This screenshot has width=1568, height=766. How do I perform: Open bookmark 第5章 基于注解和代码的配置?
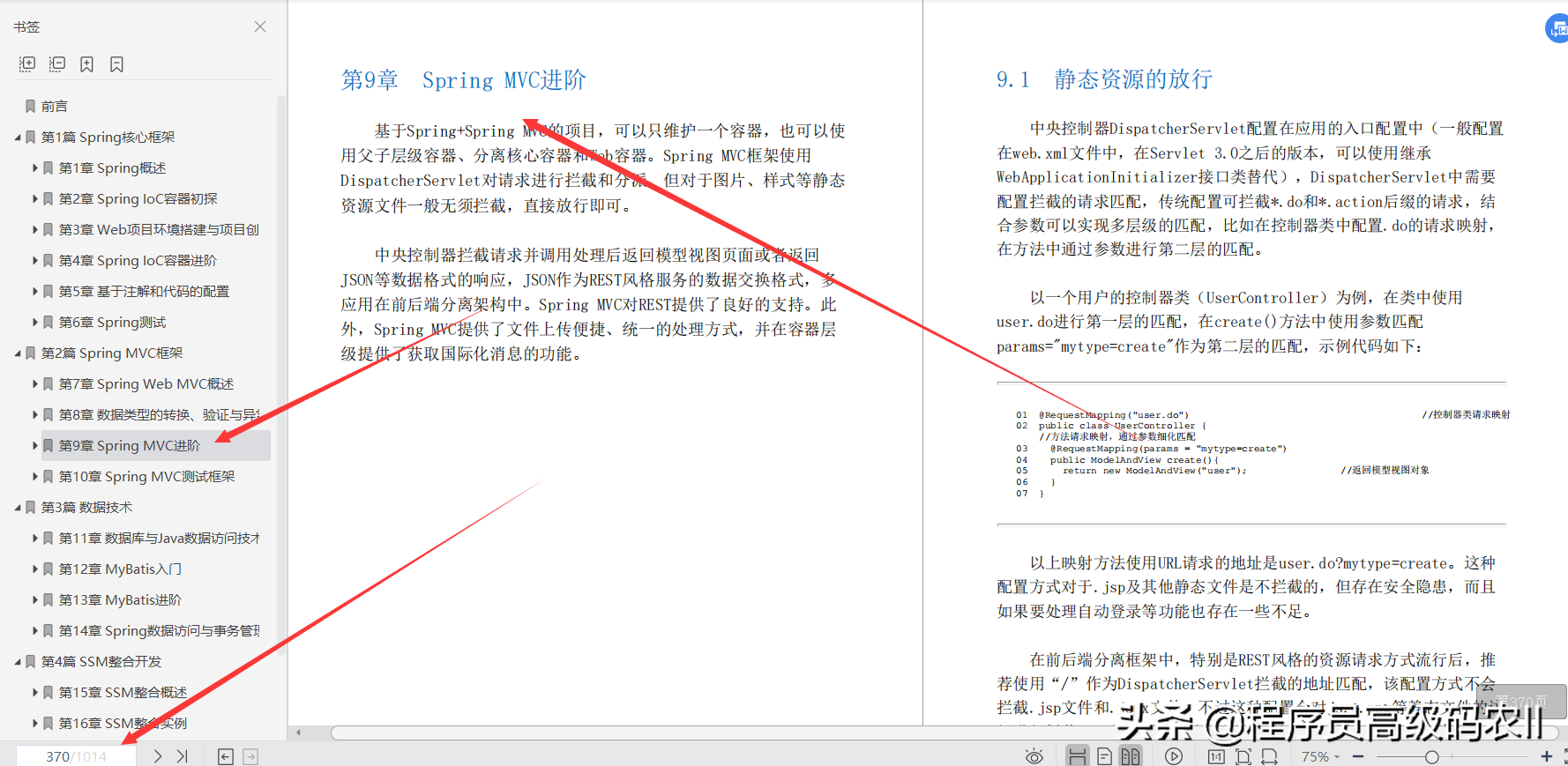[x=144, y=291]
